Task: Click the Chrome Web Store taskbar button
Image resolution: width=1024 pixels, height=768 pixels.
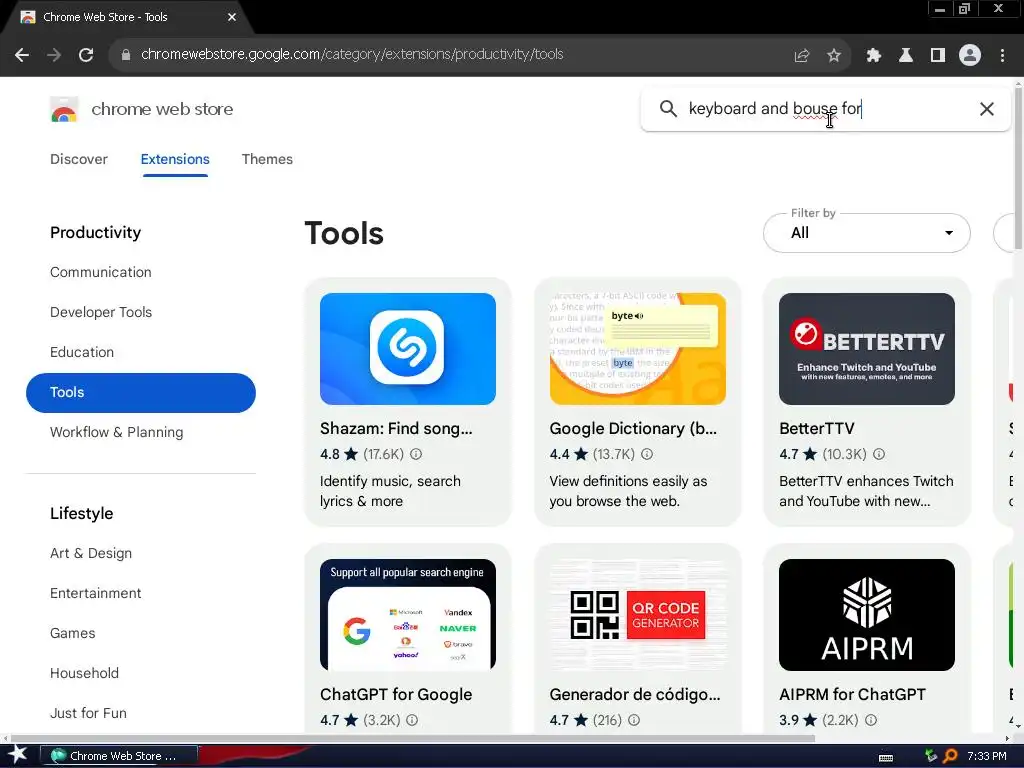Action: point(119,756)
